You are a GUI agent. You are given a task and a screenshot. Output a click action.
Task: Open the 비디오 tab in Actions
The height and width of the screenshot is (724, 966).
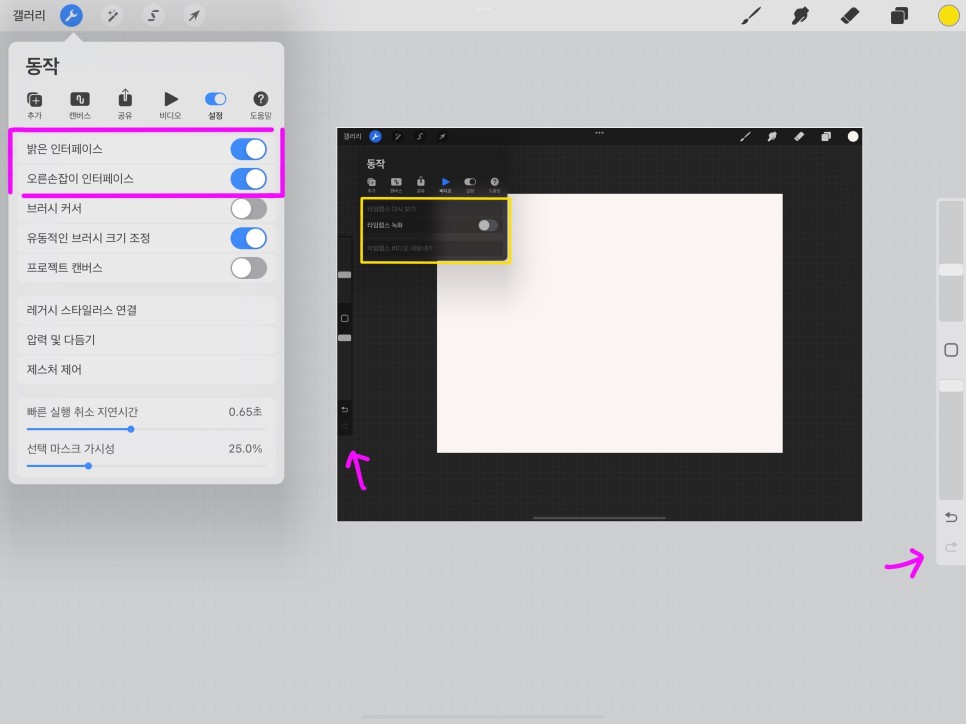click(x=171, y=105)
